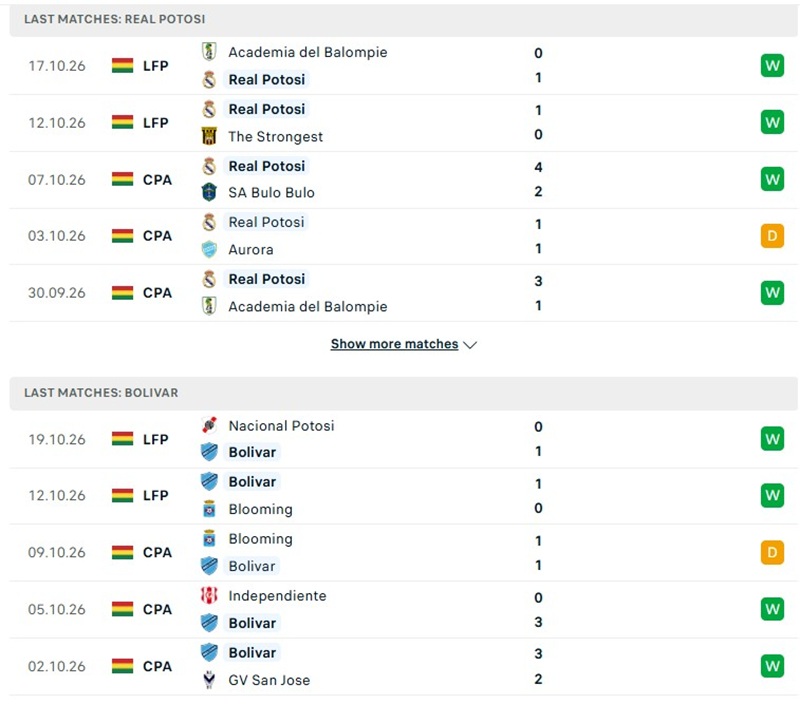Click Nacional Potosi team crest
This screenshot has height=704, width=800.
pyautogui.click(x=209, y=425)
